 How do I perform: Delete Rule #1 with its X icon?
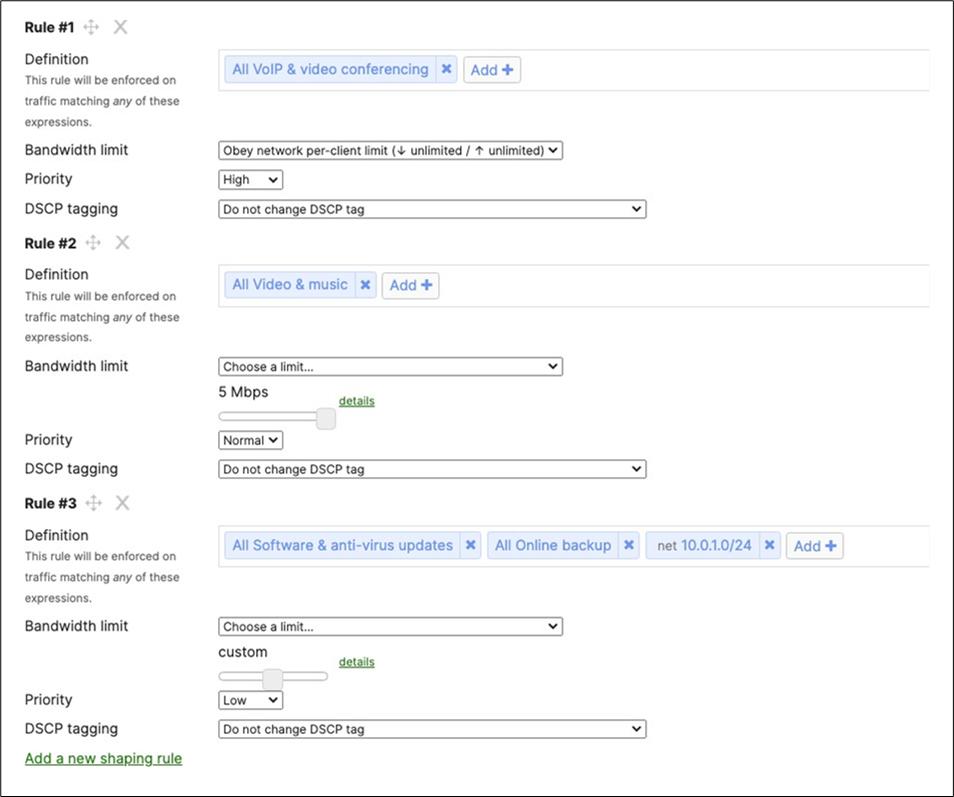pyautogui.click(x=120, y=27)
